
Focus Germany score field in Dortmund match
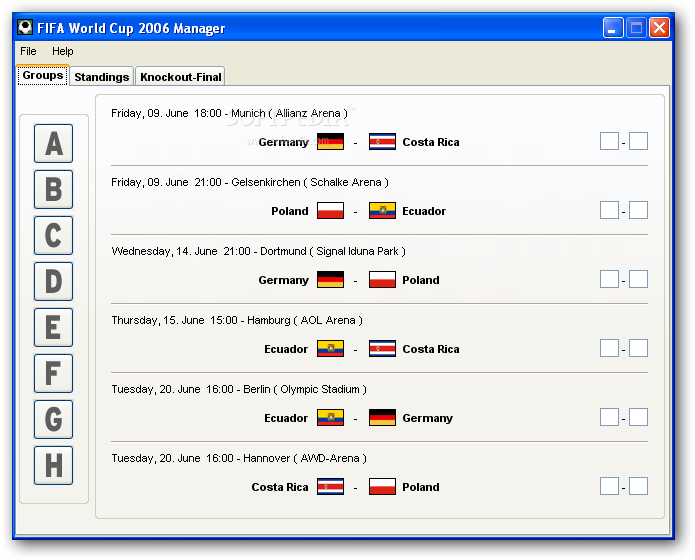click(x=609, y=279)
